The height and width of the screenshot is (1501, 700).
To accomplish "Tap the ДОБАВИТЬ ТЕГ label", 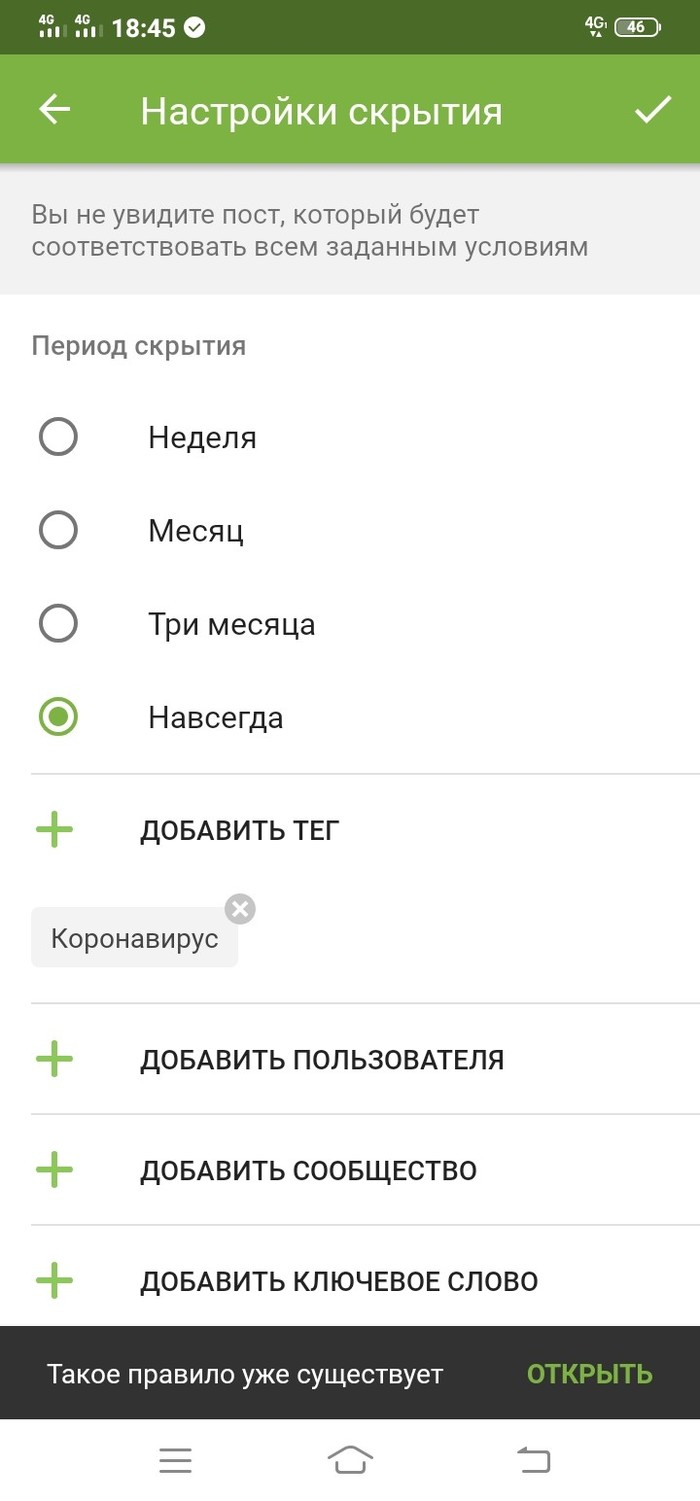I will 240,830.
